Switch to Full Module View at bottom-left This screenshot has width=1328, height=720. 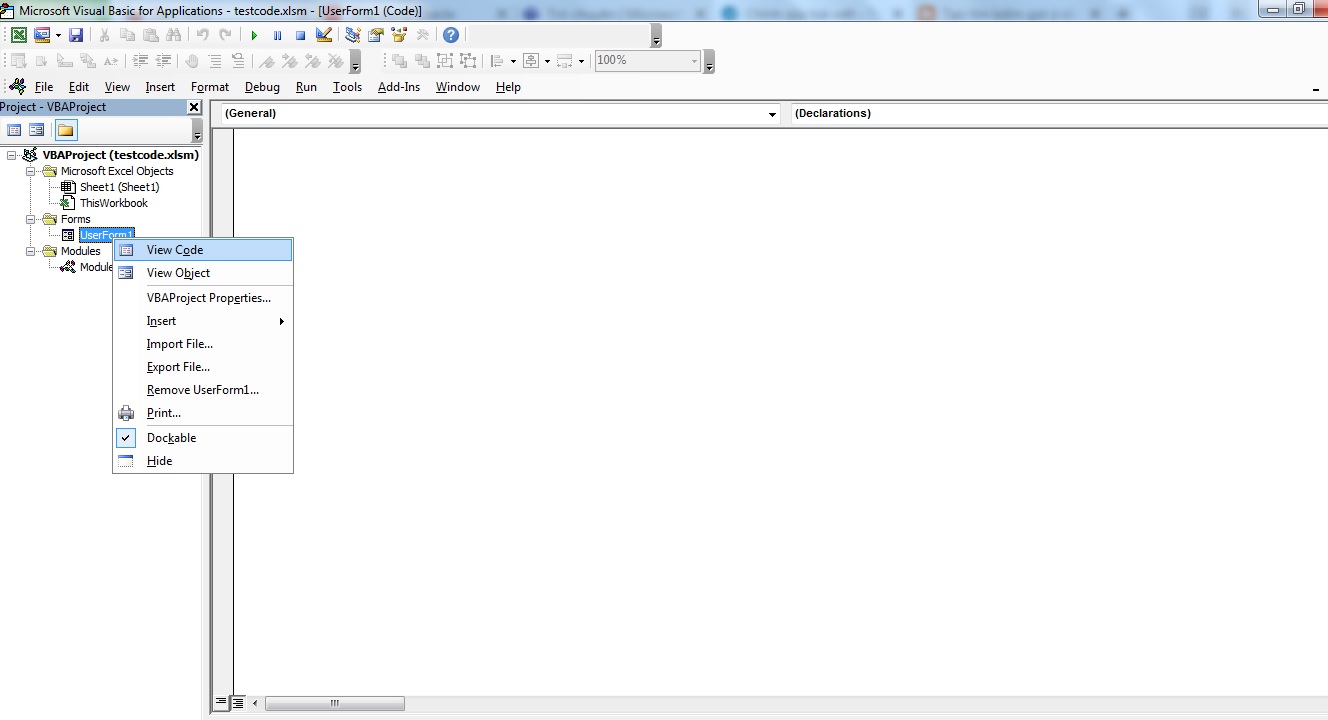(x=238, y=703)
